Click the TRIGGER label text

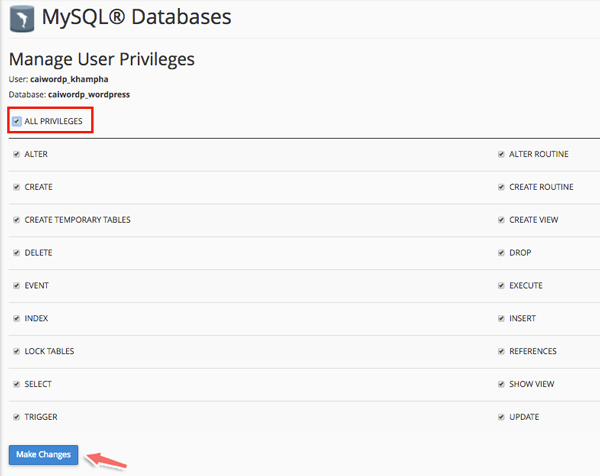(41, 417)
